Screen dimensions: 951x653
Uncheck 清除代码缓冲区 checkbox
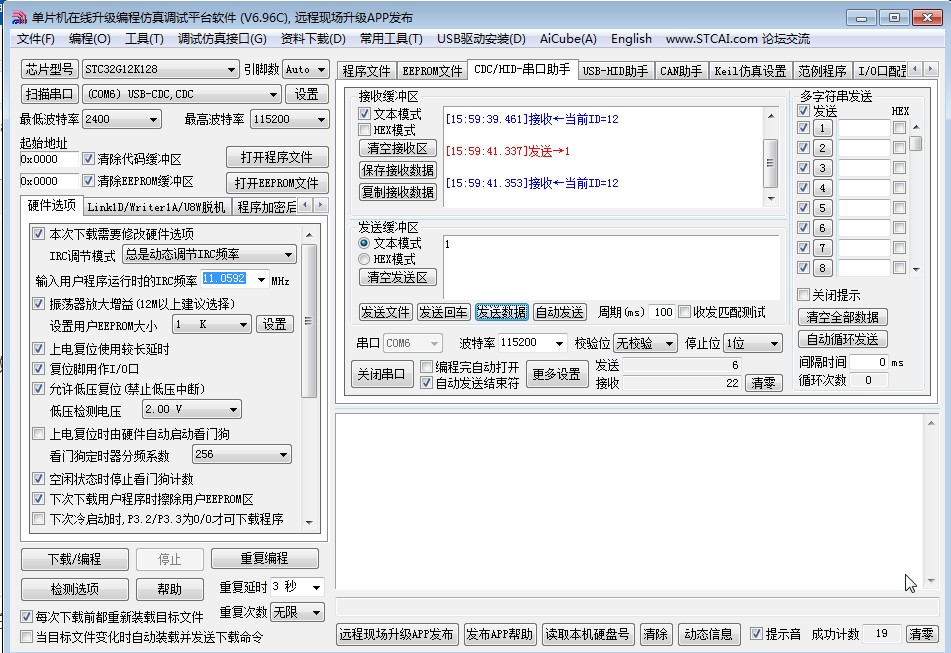89,158
